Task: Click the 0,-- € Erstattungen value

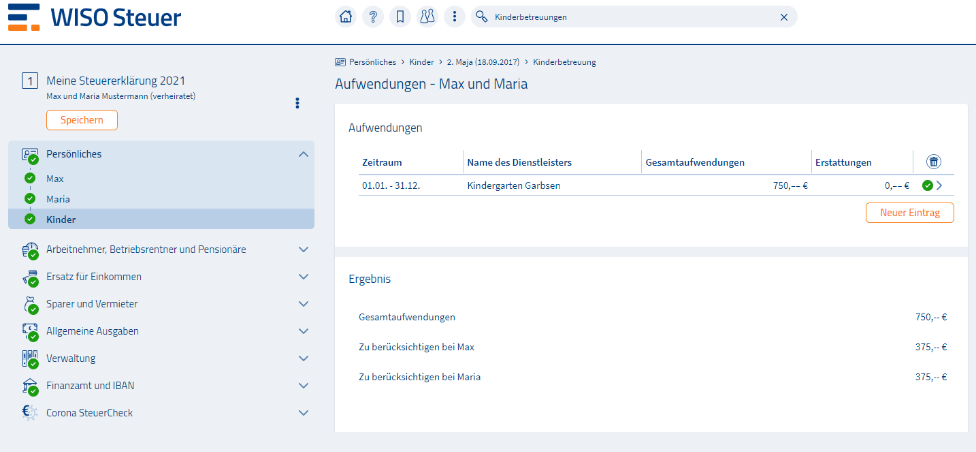Action: pyautogui.click(x=897, y=186)
